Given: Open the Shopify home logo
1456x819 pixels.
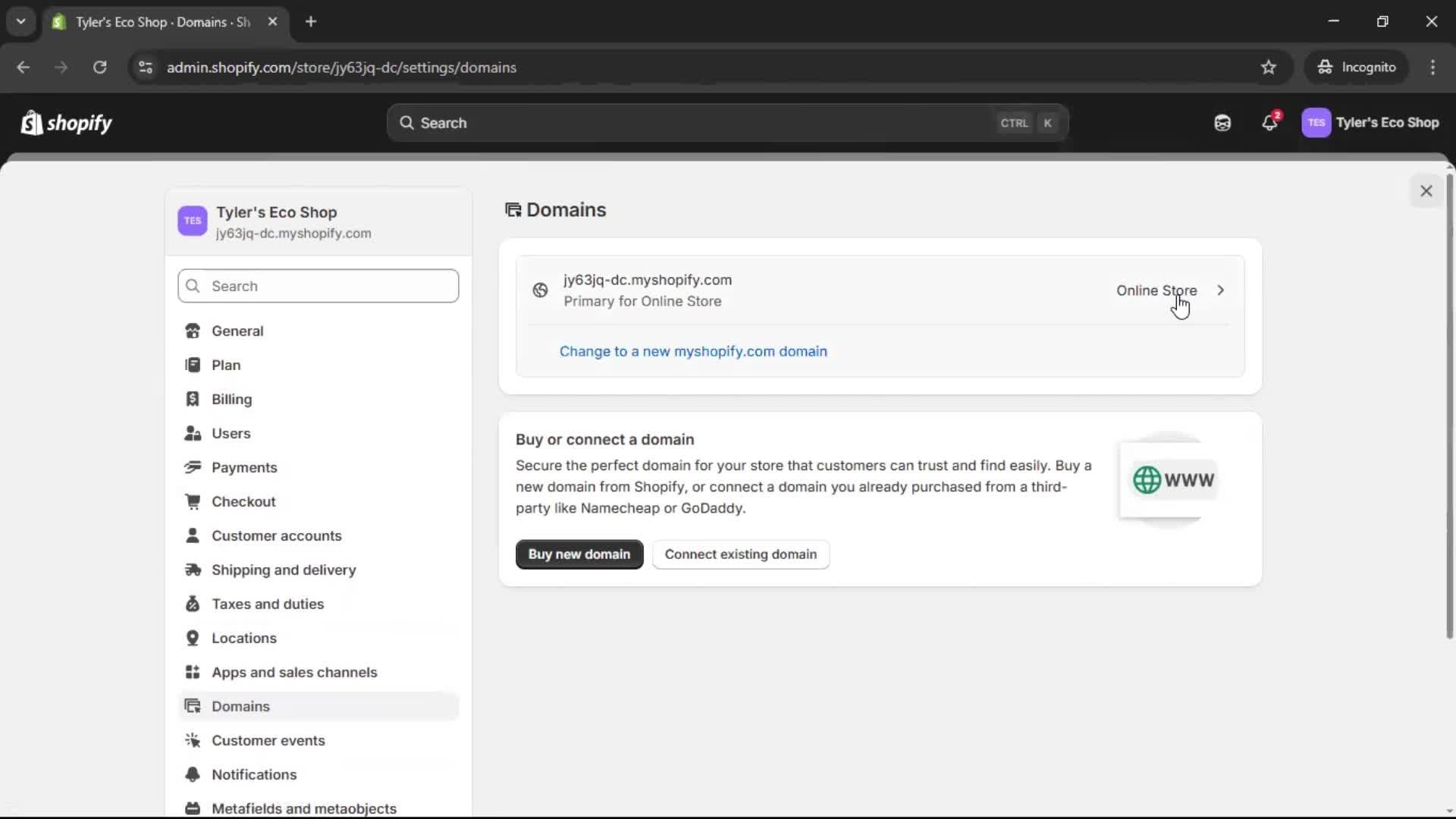Looking at the screenshot, I should pos(66,122).
